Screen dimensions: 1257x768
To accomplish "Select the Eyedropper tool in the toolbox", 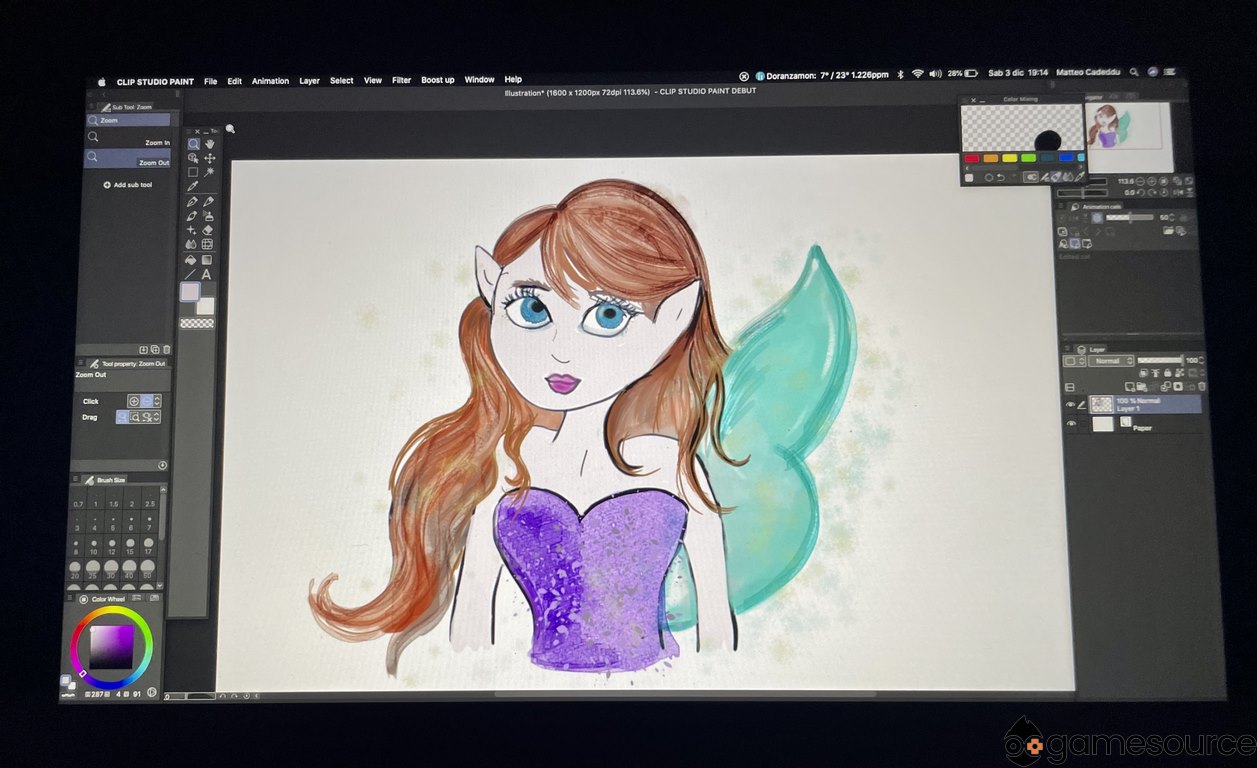I will [193, 186].
